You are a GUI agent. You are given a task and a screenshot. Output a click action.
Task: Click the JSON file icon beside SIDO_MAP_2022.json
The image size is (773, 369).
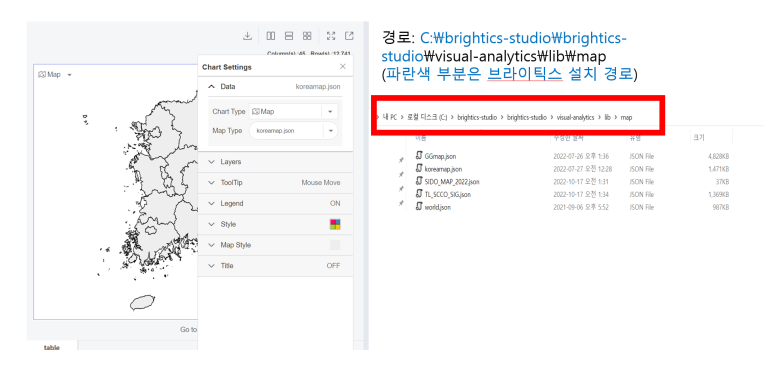pyautogui.click(x=419, y=181)
